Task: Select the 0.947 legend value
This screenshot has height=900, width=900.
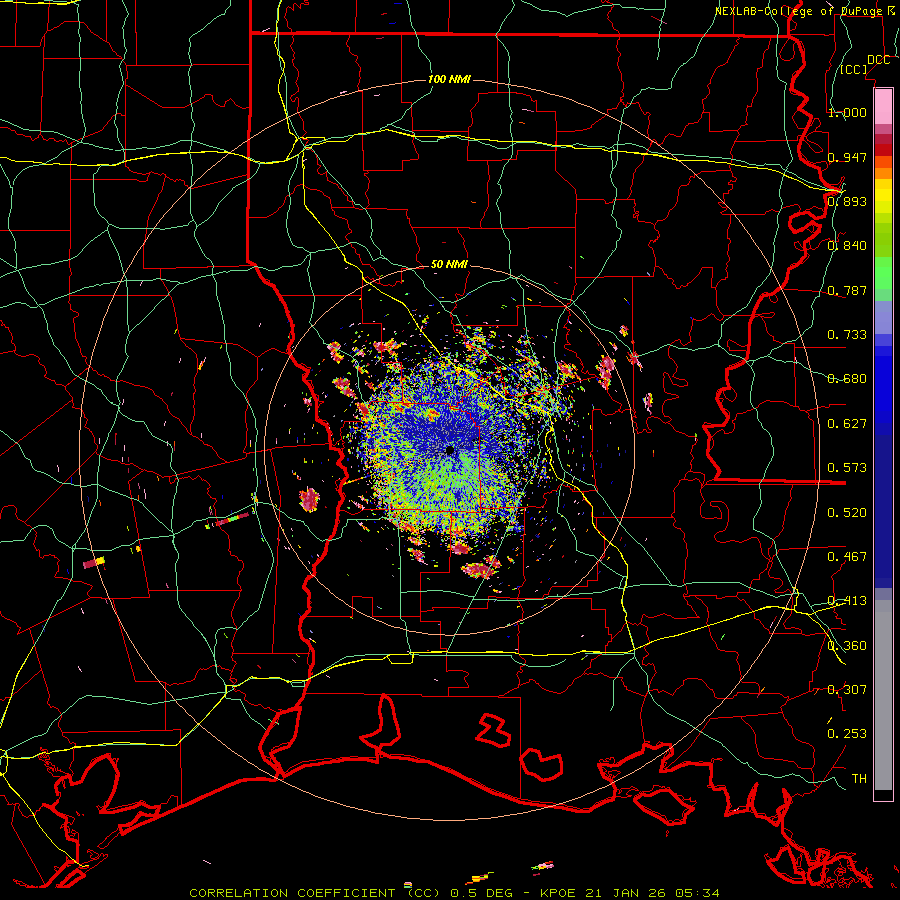Action: click(x=847, y=157)
